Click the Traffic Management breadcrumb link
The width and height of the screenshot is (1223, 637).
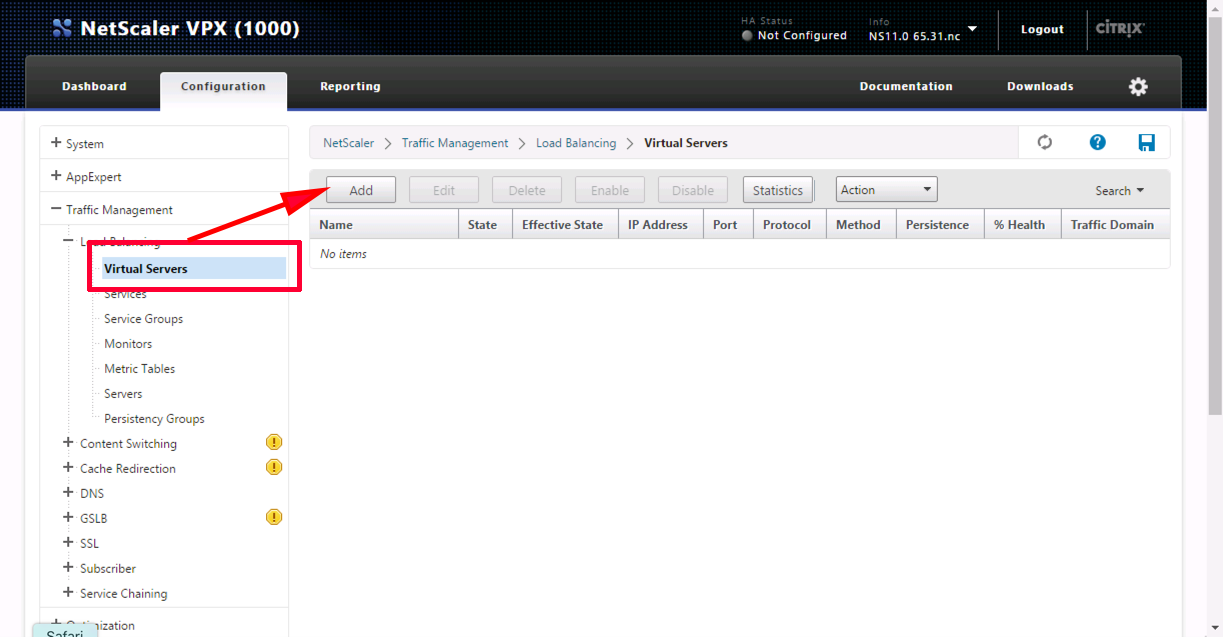pos(455,143)
